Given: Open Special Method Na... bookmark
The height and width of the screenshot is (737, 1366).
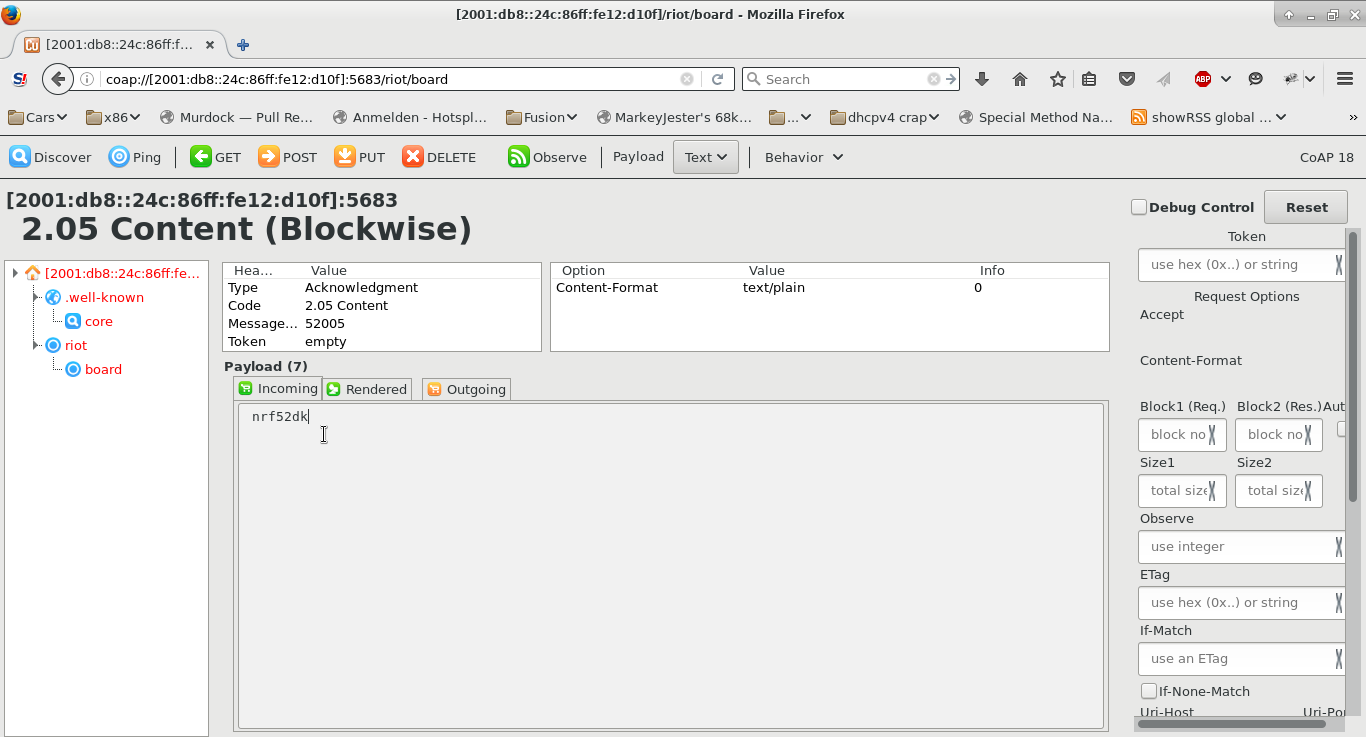Looking at the screenshot, I should 1036,117.
